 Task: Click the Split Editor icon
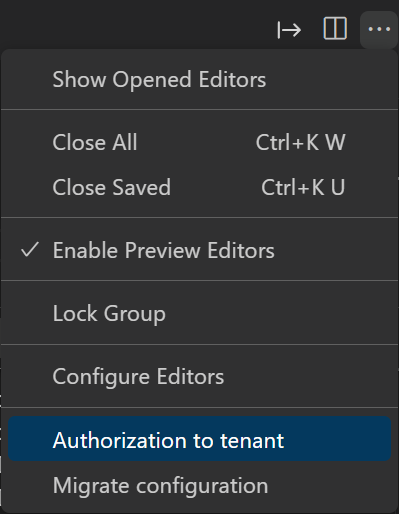335,29
